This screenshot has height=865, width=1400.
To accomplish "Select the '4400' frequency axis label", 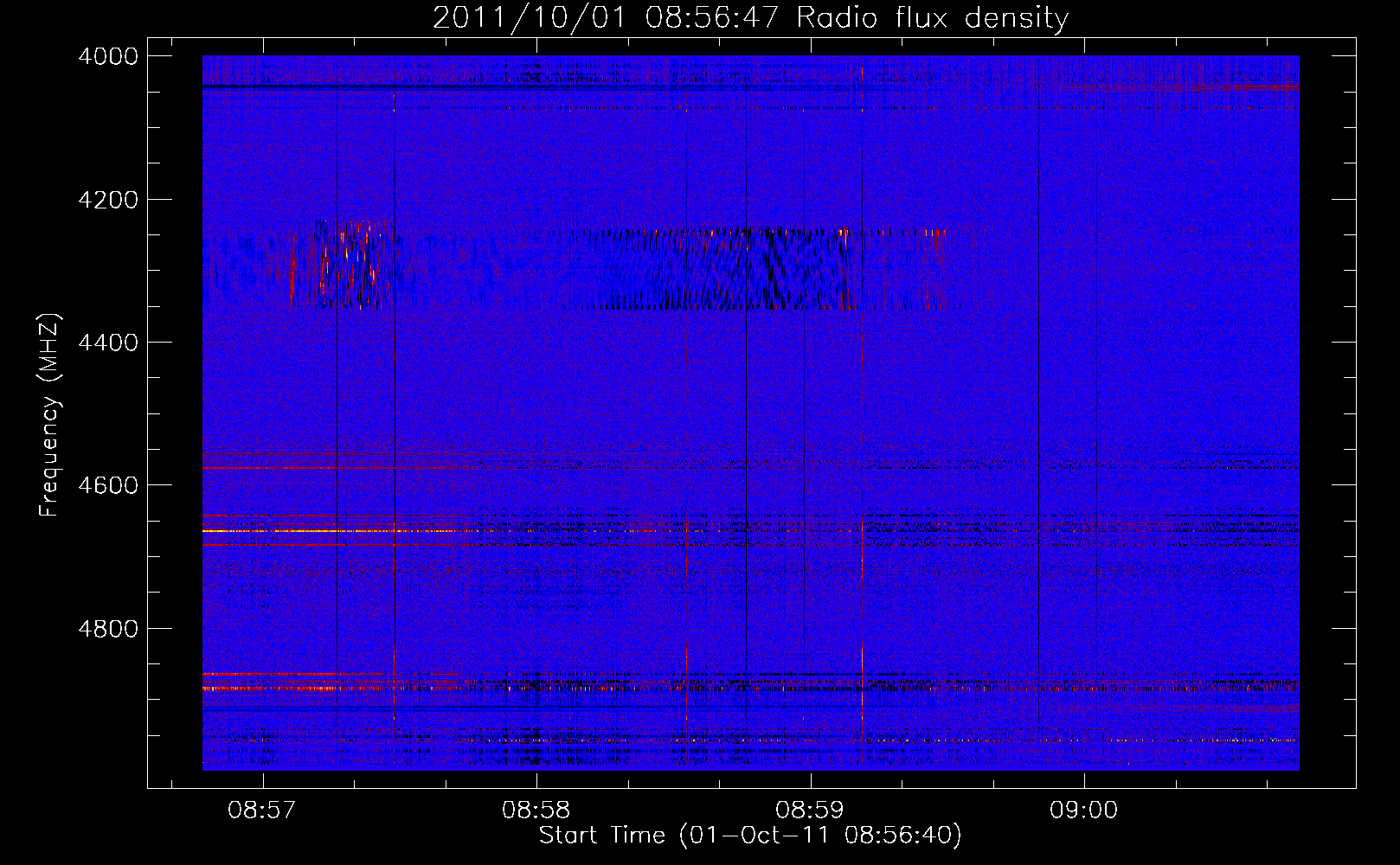I will (x=108, y=343).
